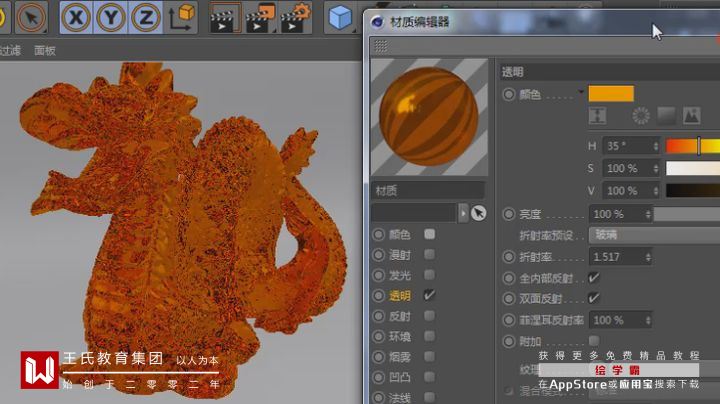This screenshot has width=720, height=404.
Task: Click the grip handle icon in material editor
Action: (381, 46)
